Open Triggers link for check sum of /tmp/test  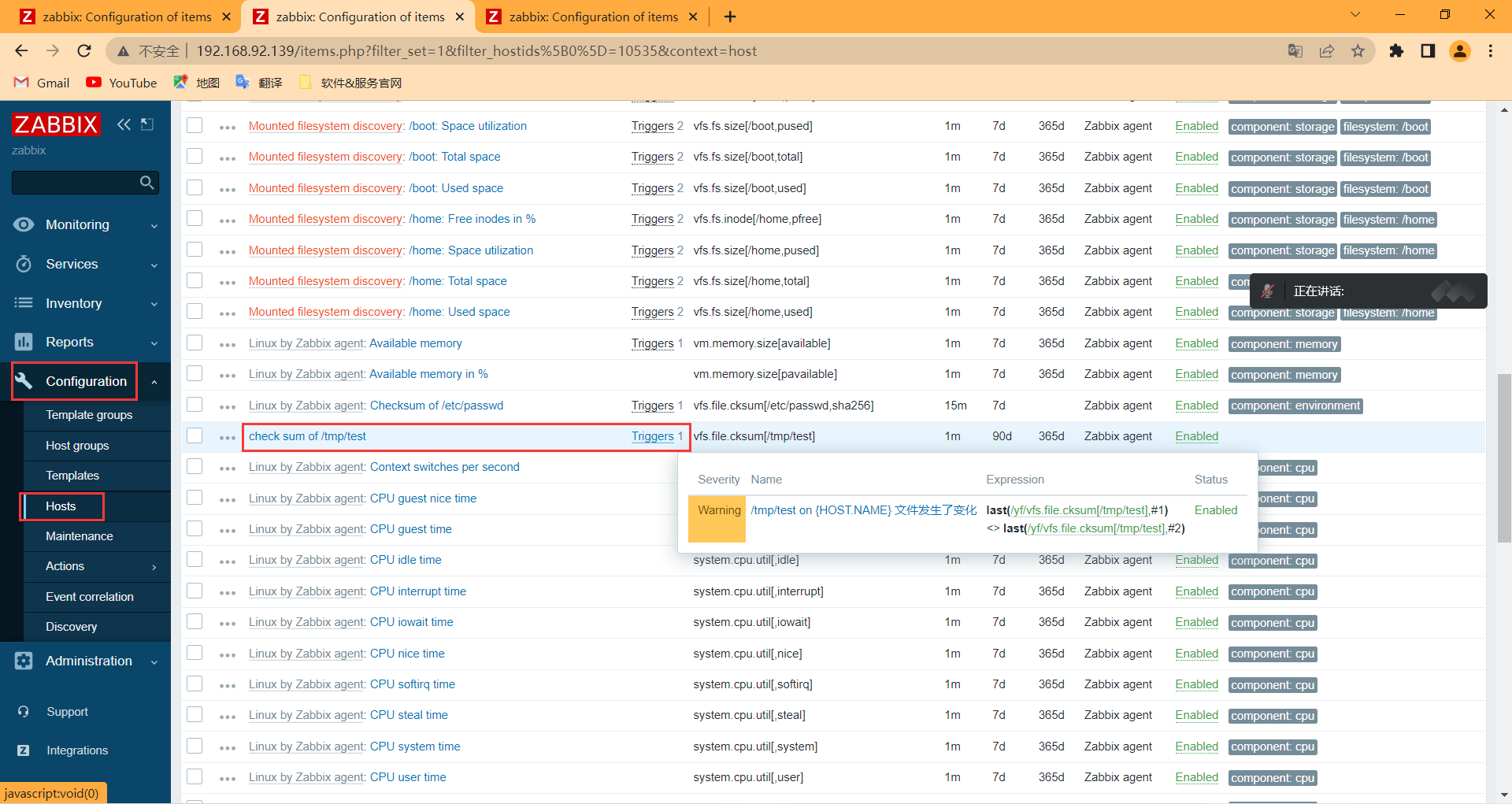(x=652, y=436)
